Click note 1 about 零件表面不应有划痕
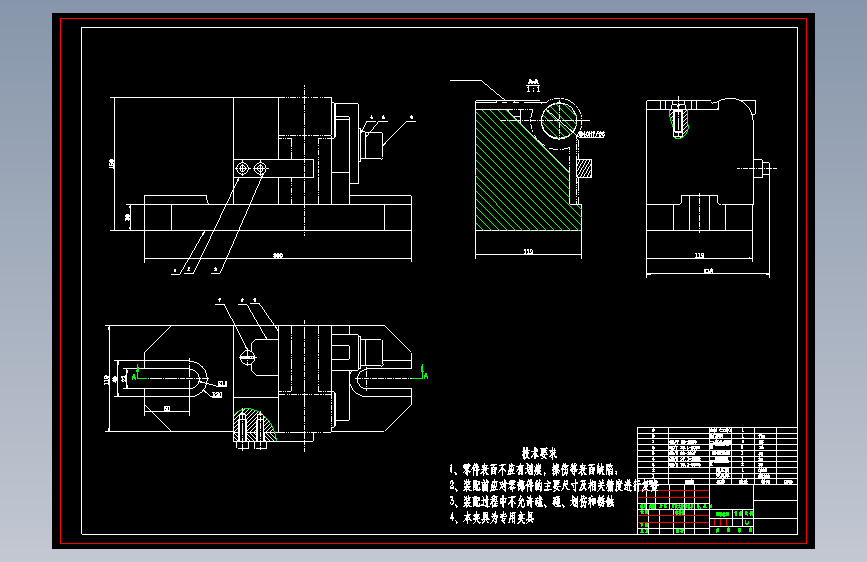 (534, 470)
